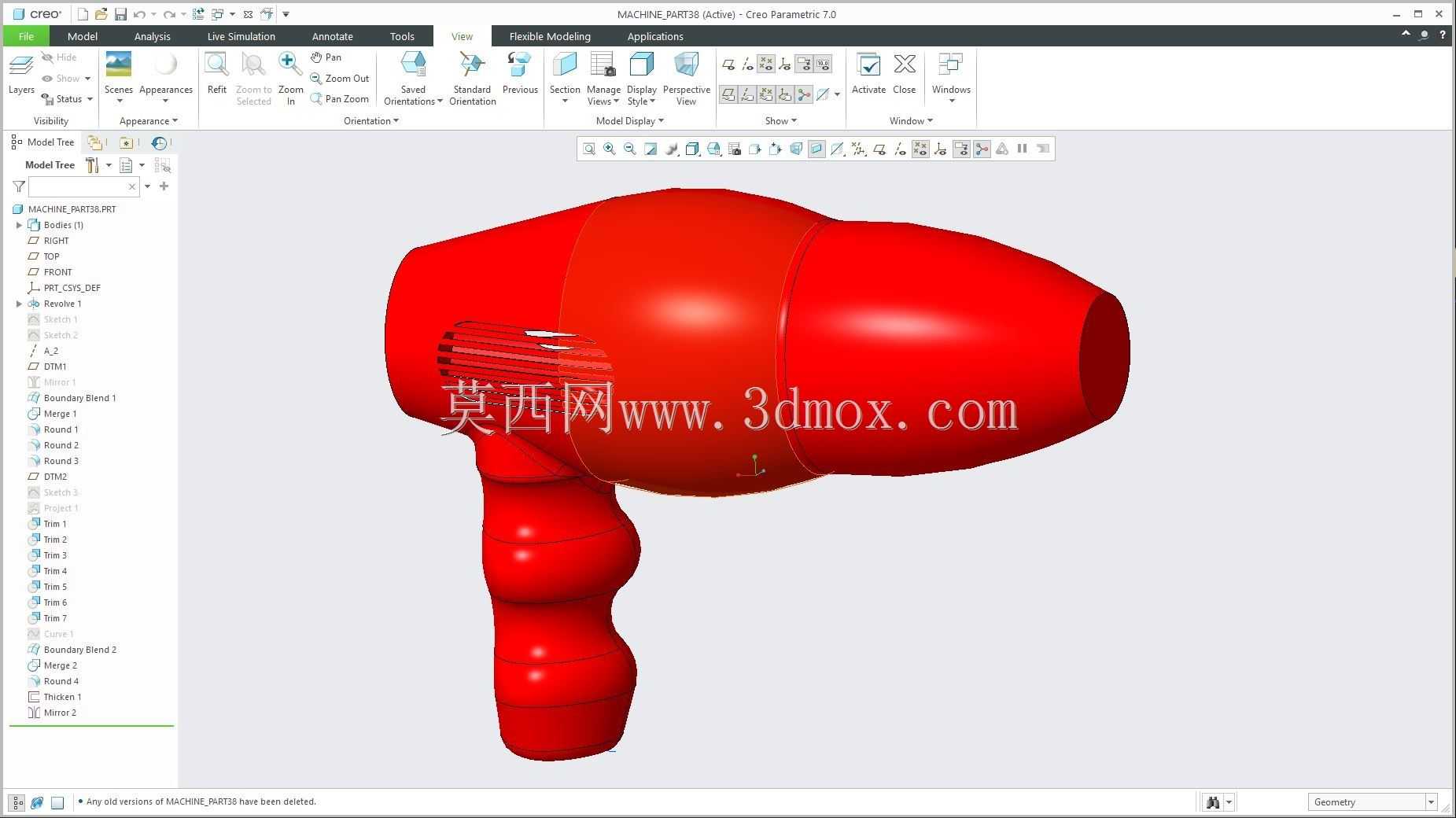Toggle perspective view in graphics toolbar
Image resolution: width=1456 pixels, height=818 pixels.
click(796, 149)
